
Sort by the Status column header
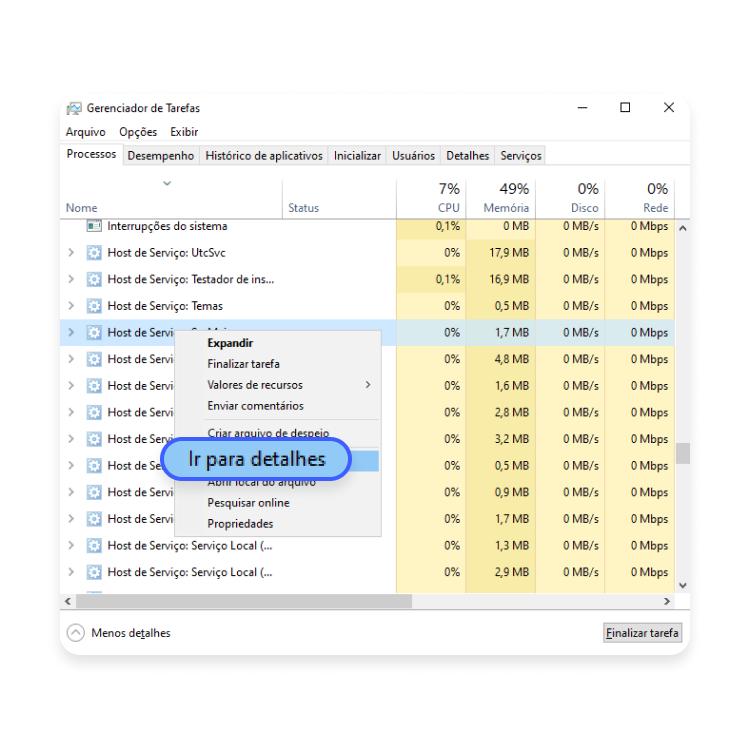339,198
